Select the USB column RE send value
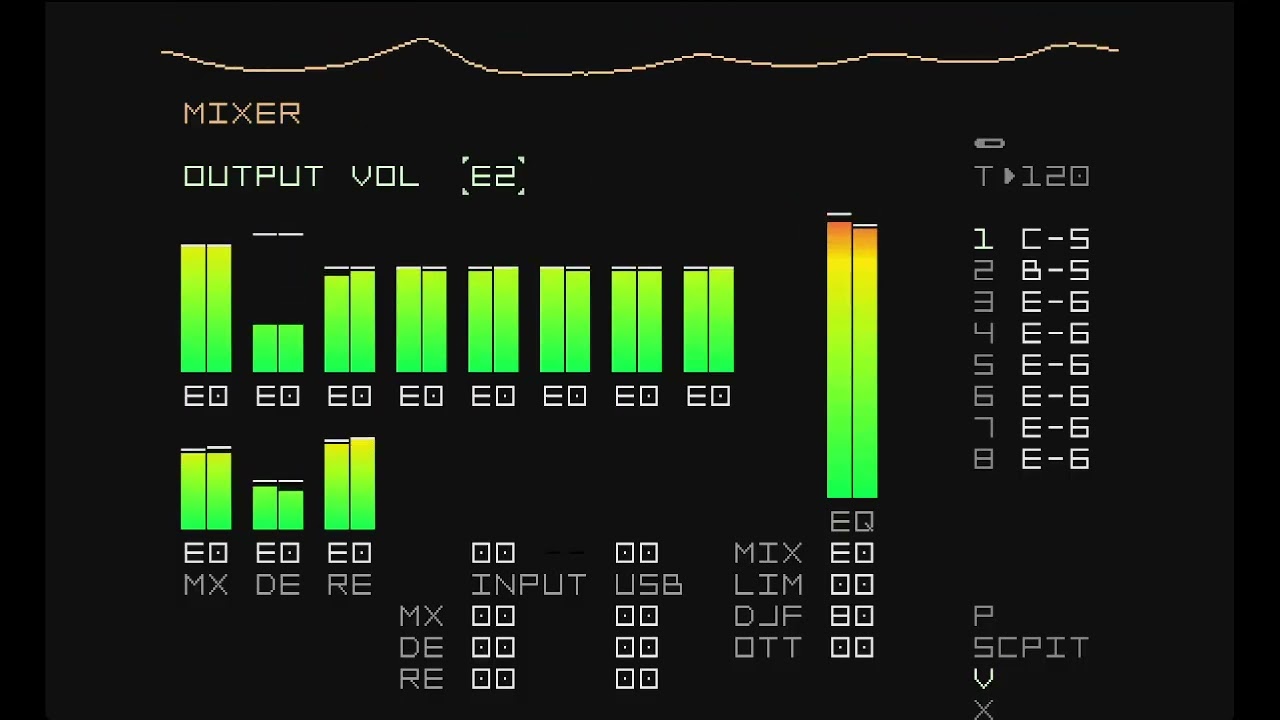Image resolution: width=1280 pixels, height=720 pixels. click(637, 679)
